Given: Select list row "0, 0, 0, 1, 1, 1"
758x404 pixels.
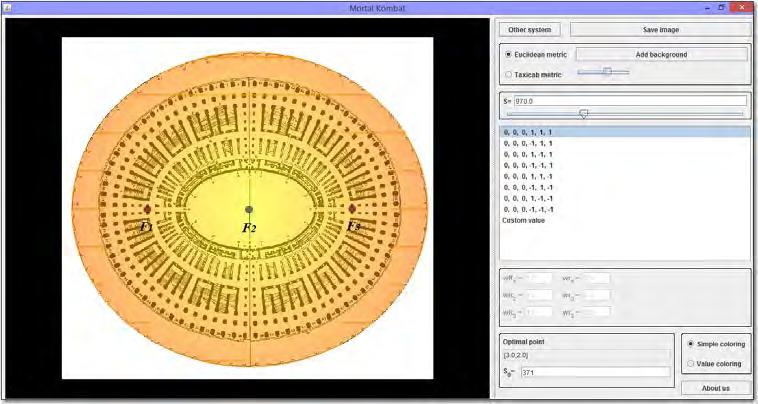Looking at the screenshot, I should point(625,132).
